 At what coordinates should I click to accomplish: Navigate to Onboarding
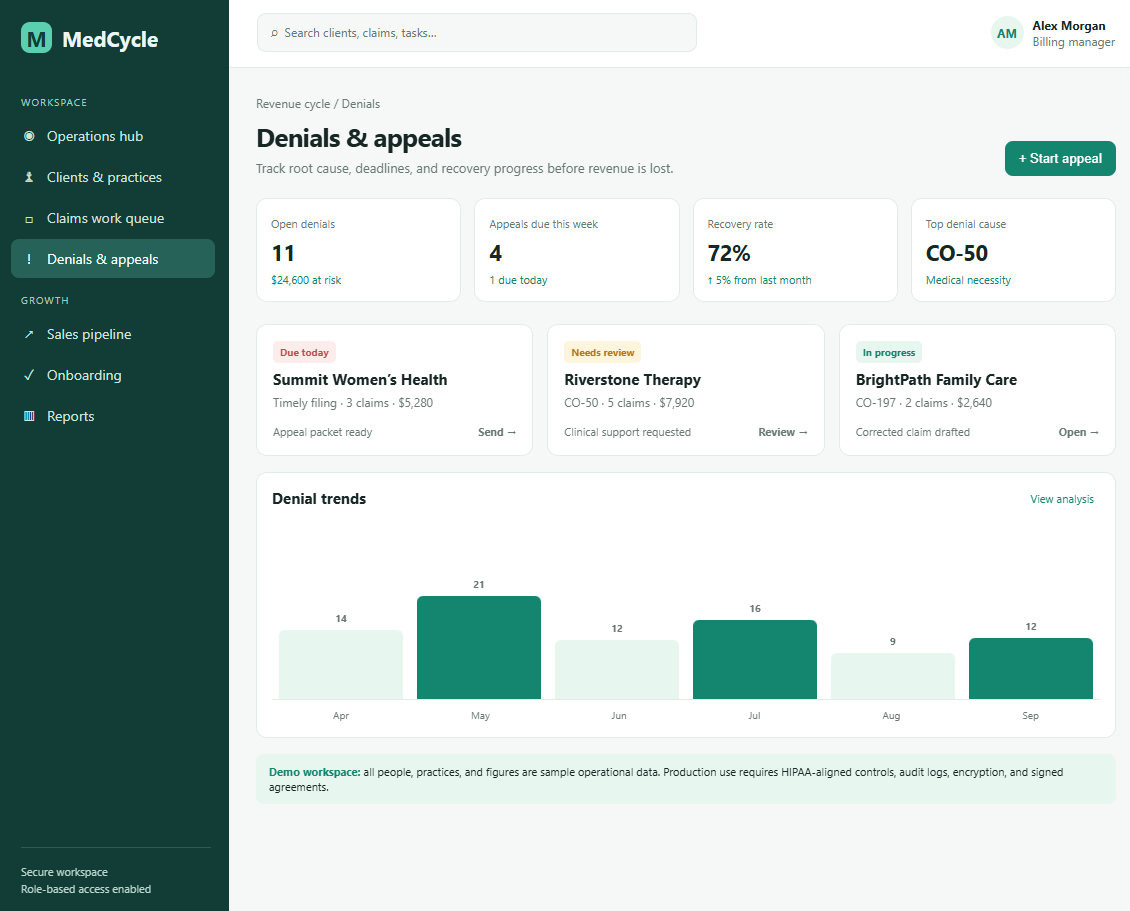(x=113, y=375)
